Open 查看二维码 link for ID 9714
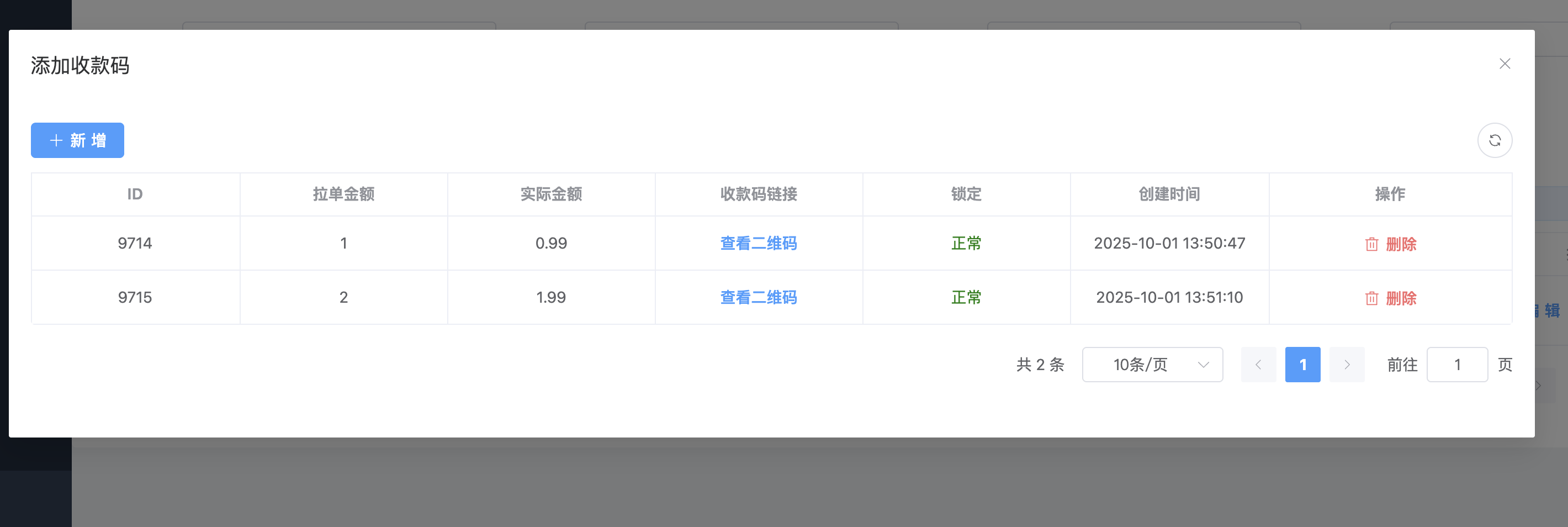This screenshot has height=527, width=1568. [x=758, y=244]
